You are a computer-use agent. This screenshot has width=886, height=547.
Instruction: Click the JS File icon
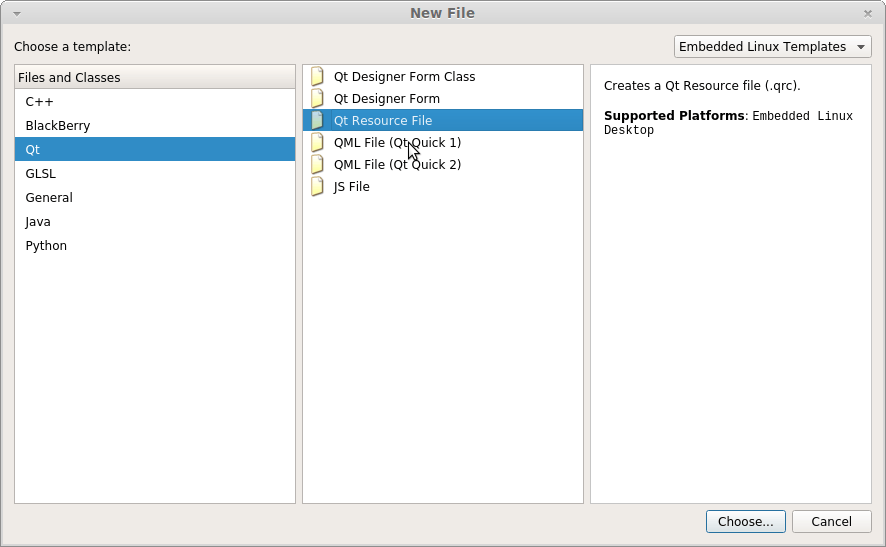(318, 186)
